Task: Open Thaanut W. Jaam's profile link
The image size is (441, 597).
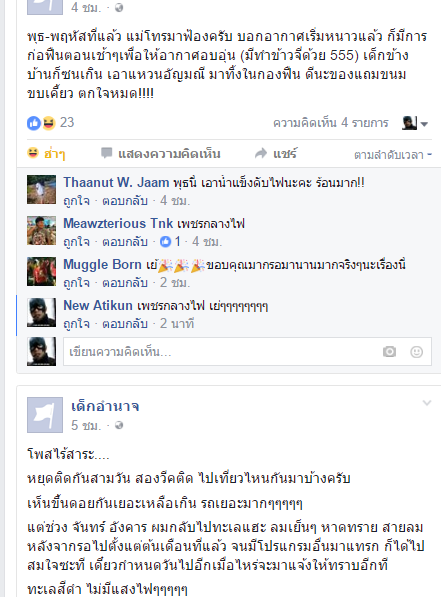Action: coord(116,182)
